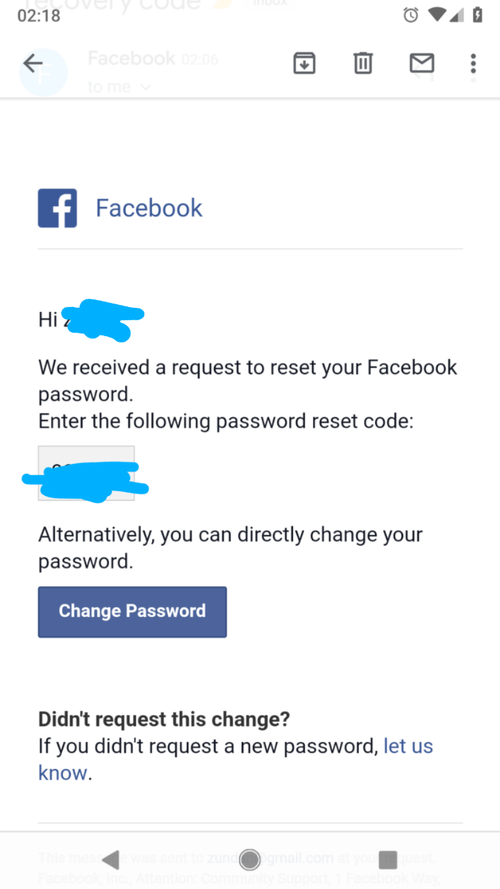Tap the Facebook sender name in header

[132, 58]
